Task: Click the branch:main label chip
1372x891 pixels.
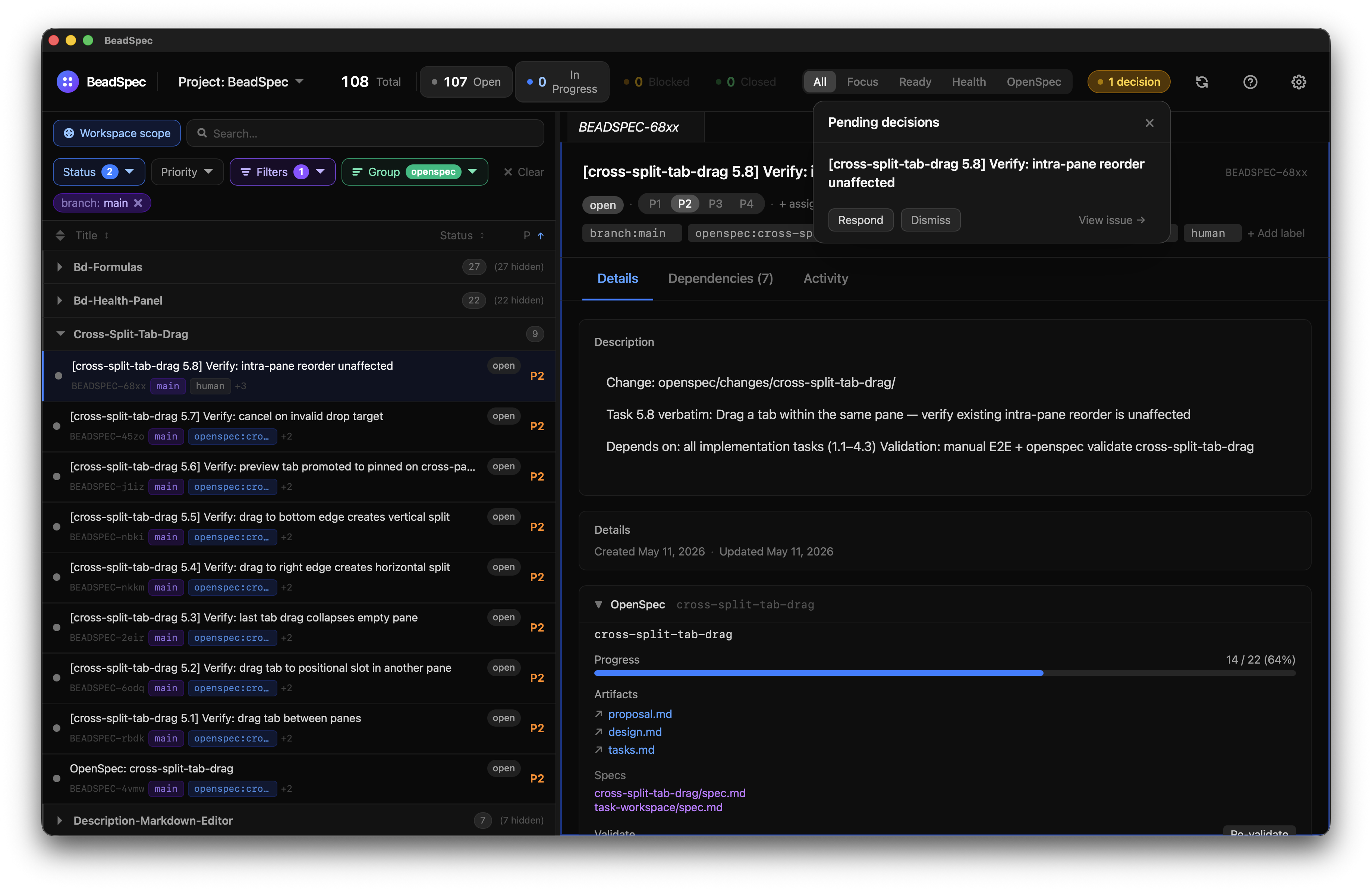Action: 631,233
